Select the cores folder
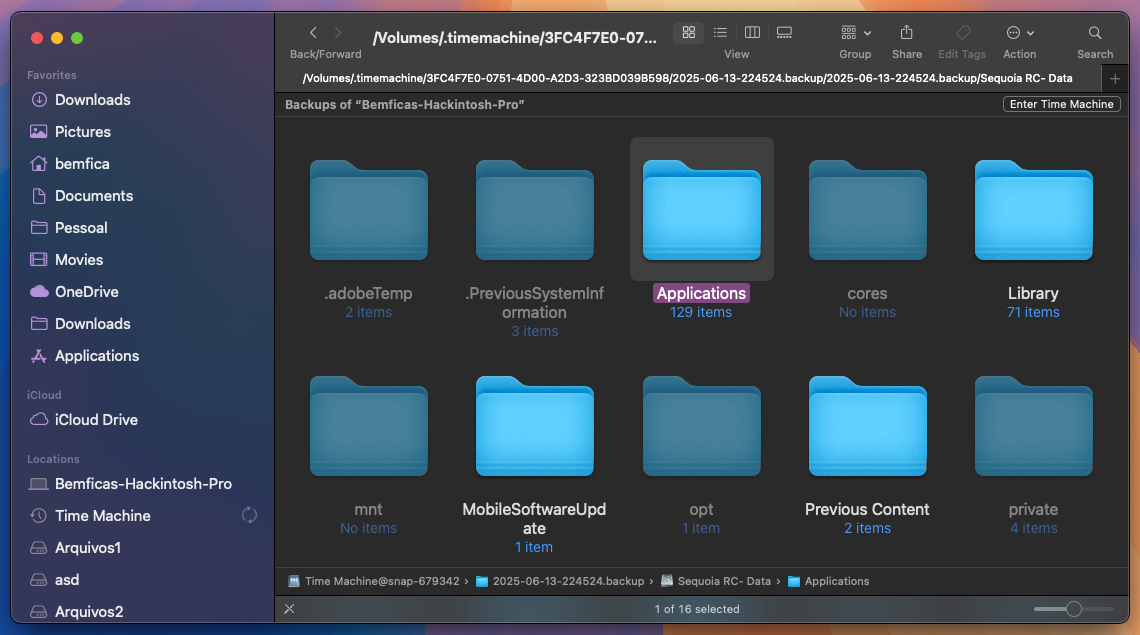Screen dimensions: 1140x635 point(867,212)
